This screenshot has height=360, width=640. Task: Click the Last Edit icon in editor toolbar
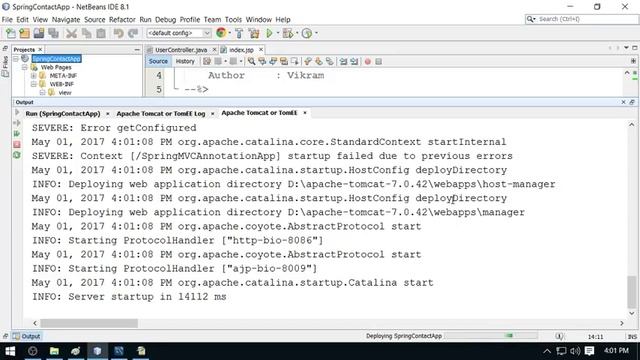[207, 62]
